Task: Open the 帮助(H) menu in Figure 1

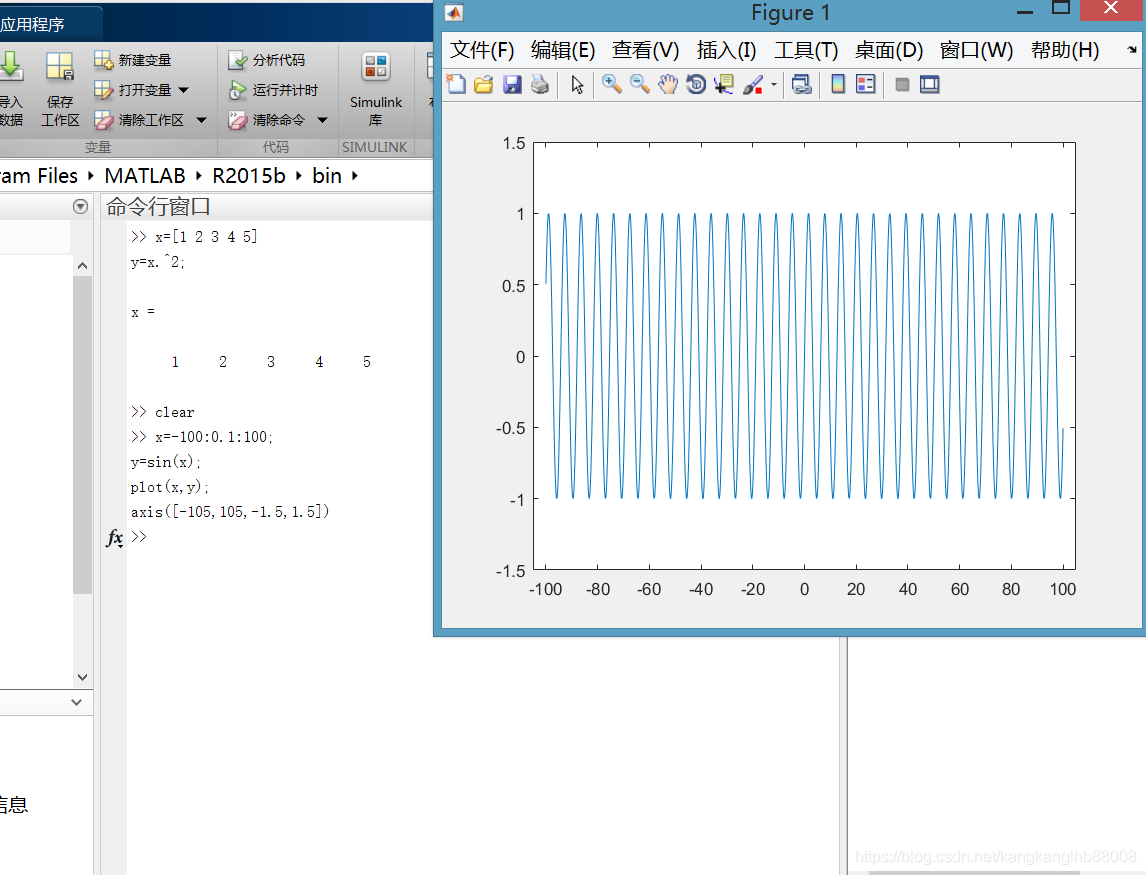Action: (1065, 50)
